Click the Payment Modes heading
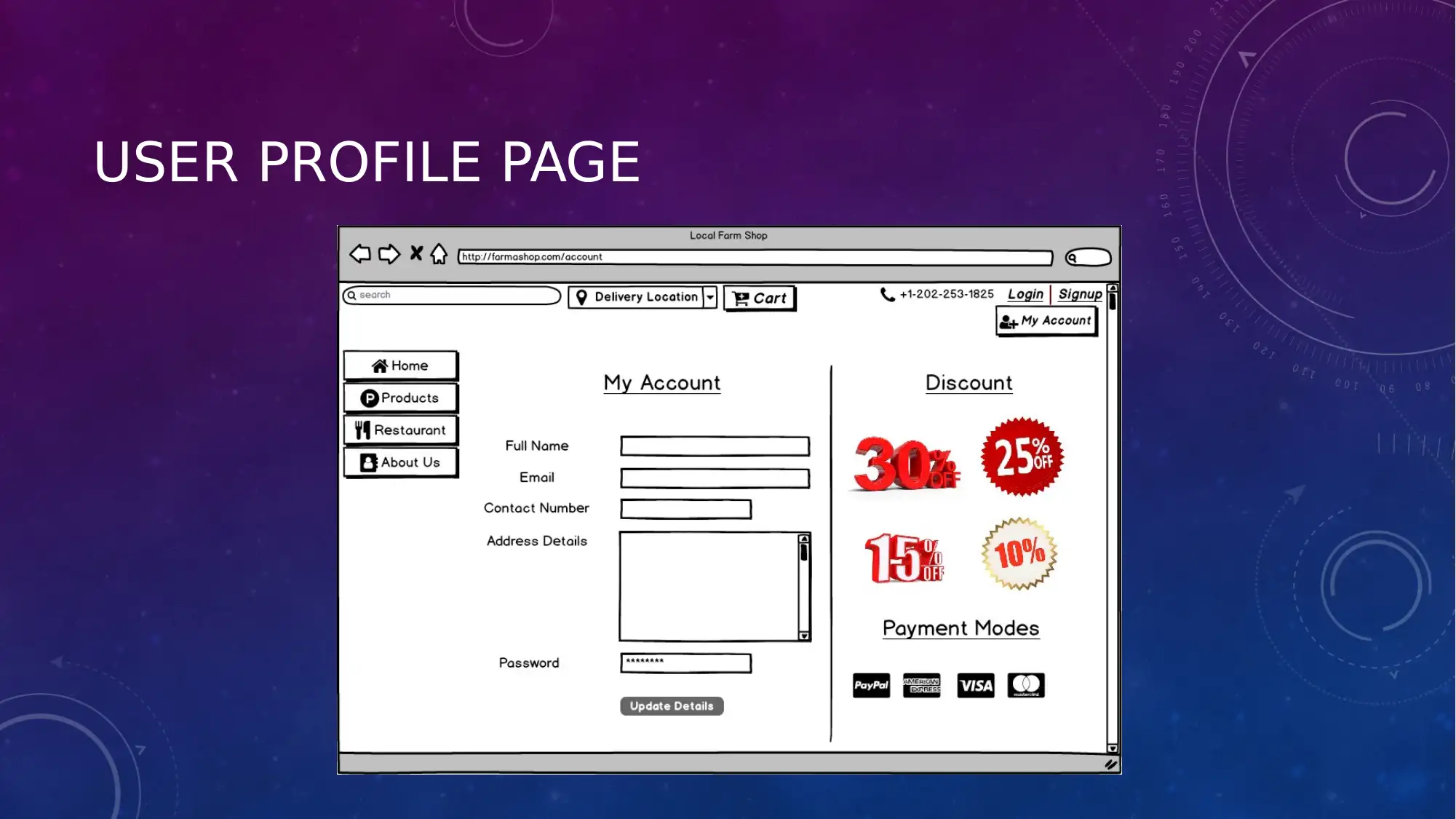 tap(960, 628)
